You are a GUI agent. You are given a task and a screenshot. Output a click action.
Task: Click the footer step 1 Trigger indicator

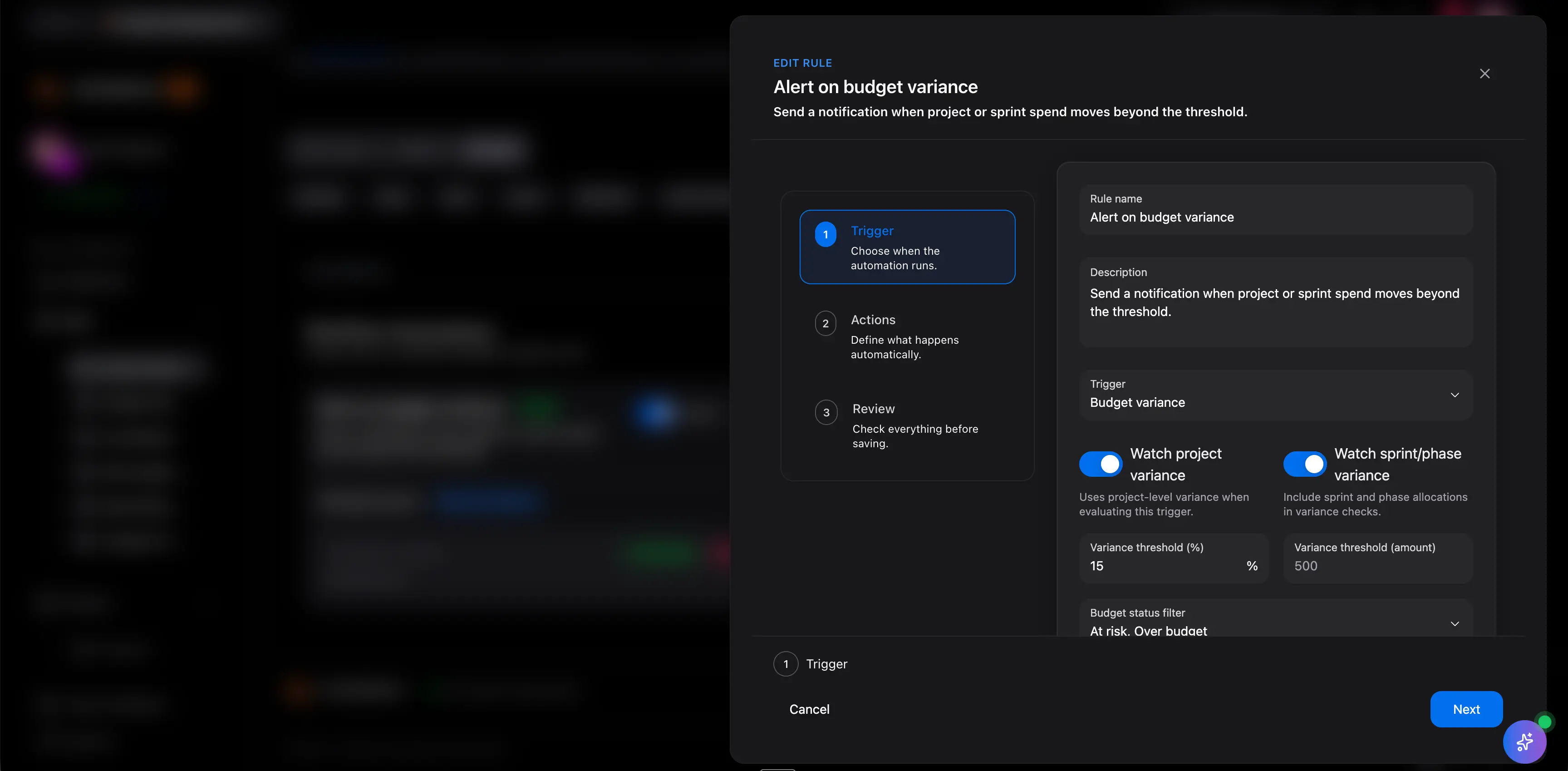pyautogui.click(x=786, y=664)
